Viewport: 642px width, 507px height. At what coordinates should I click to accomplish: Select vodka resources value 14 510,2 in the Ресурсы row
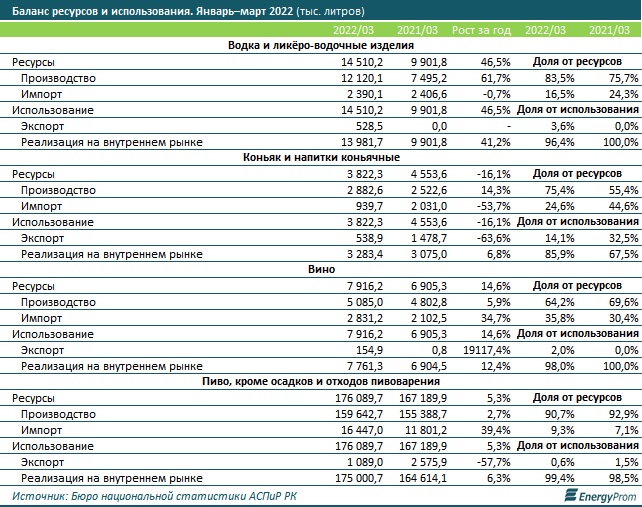pyautogui.click(x=362, y=62)
